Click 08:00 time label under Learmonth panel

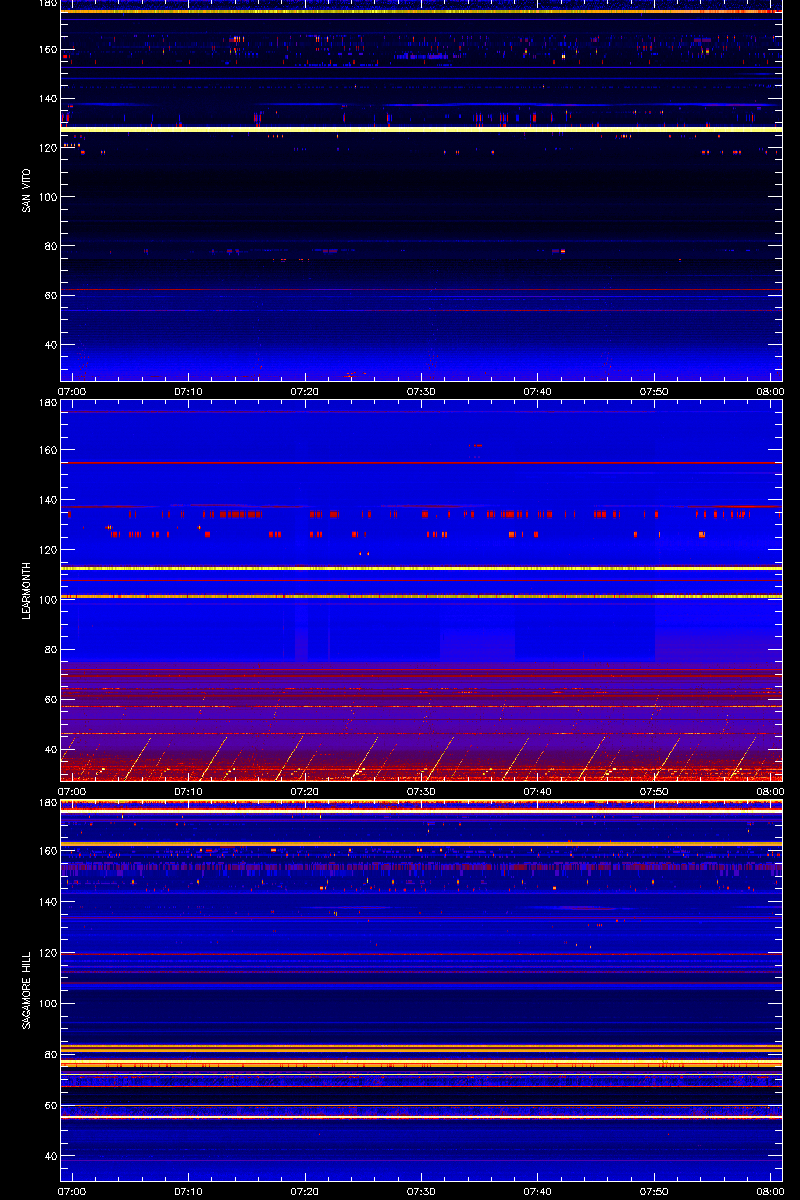point(770,791)
